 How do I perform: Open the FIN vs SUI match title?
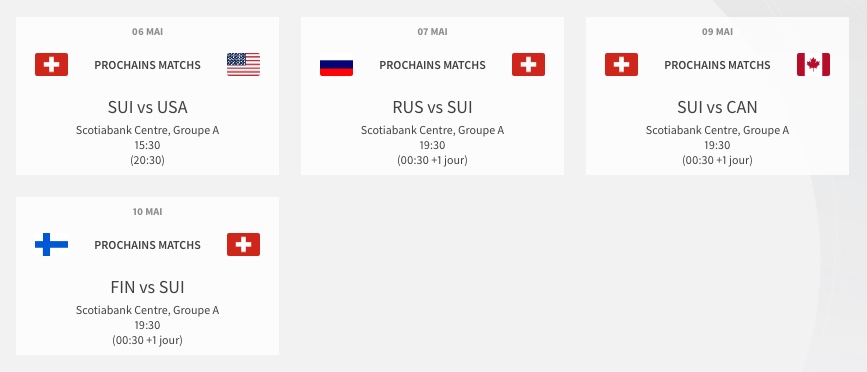tap(148, 287)
